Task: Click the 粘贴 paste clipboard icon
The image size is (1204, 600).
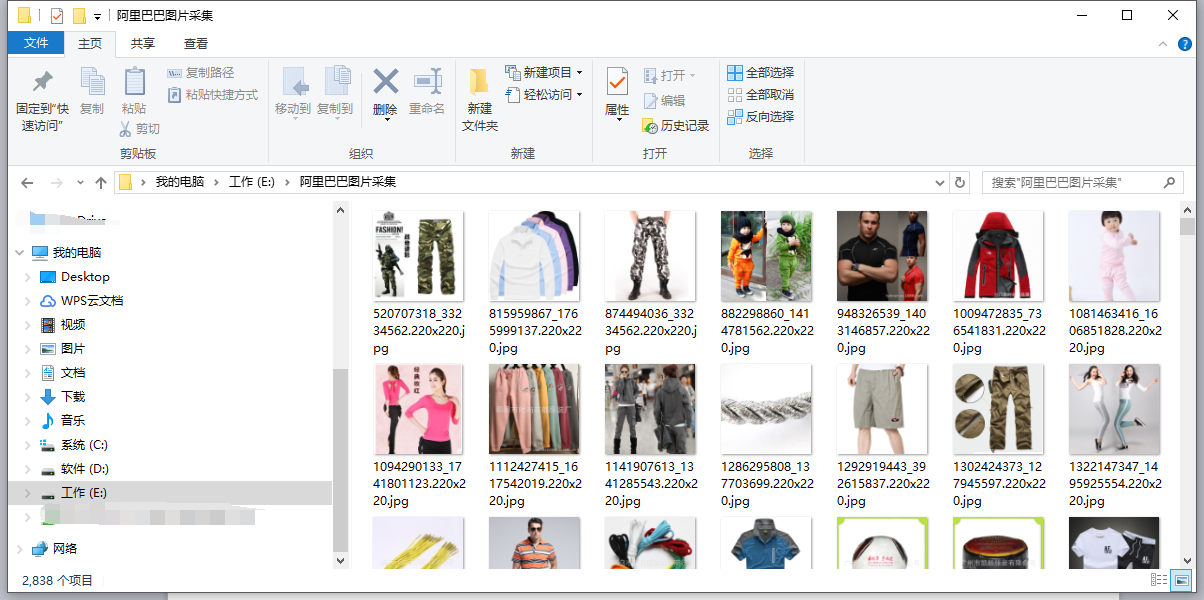Action: (134, 82)
